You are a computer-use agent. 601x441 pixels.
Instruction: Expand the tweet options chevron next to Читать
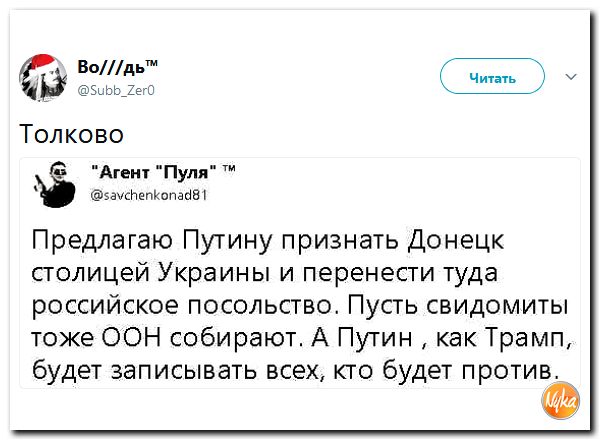[571, 76]
